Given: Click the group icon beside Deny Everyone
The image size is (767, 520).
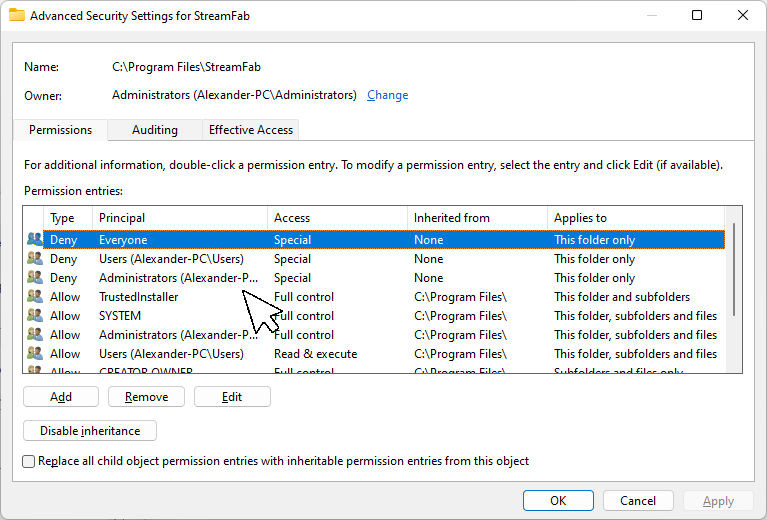Looking at the screenshot, I should pos(35,240).
